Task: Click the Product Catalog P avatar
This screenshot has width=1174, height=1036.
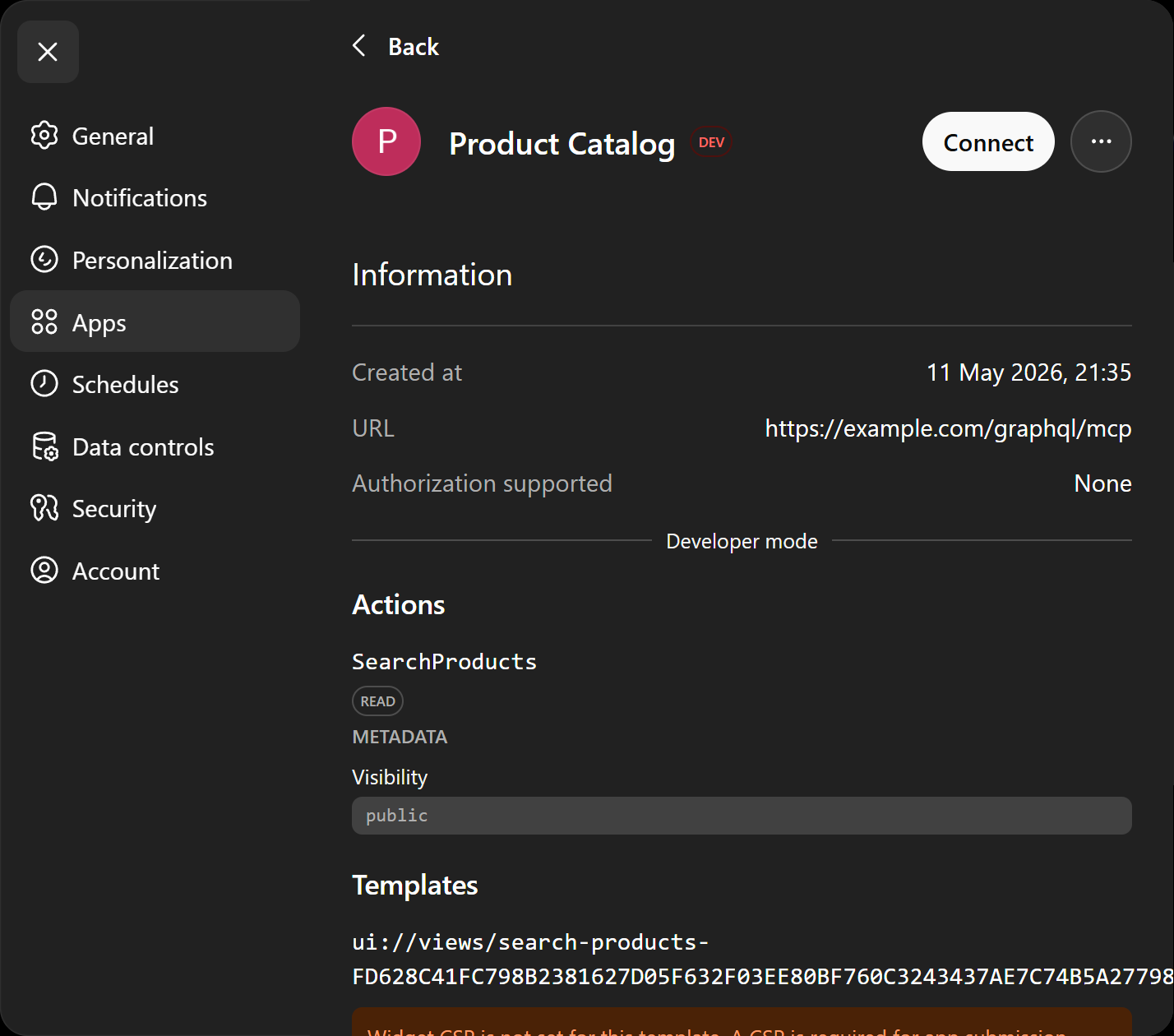Action: click(386, 141)
